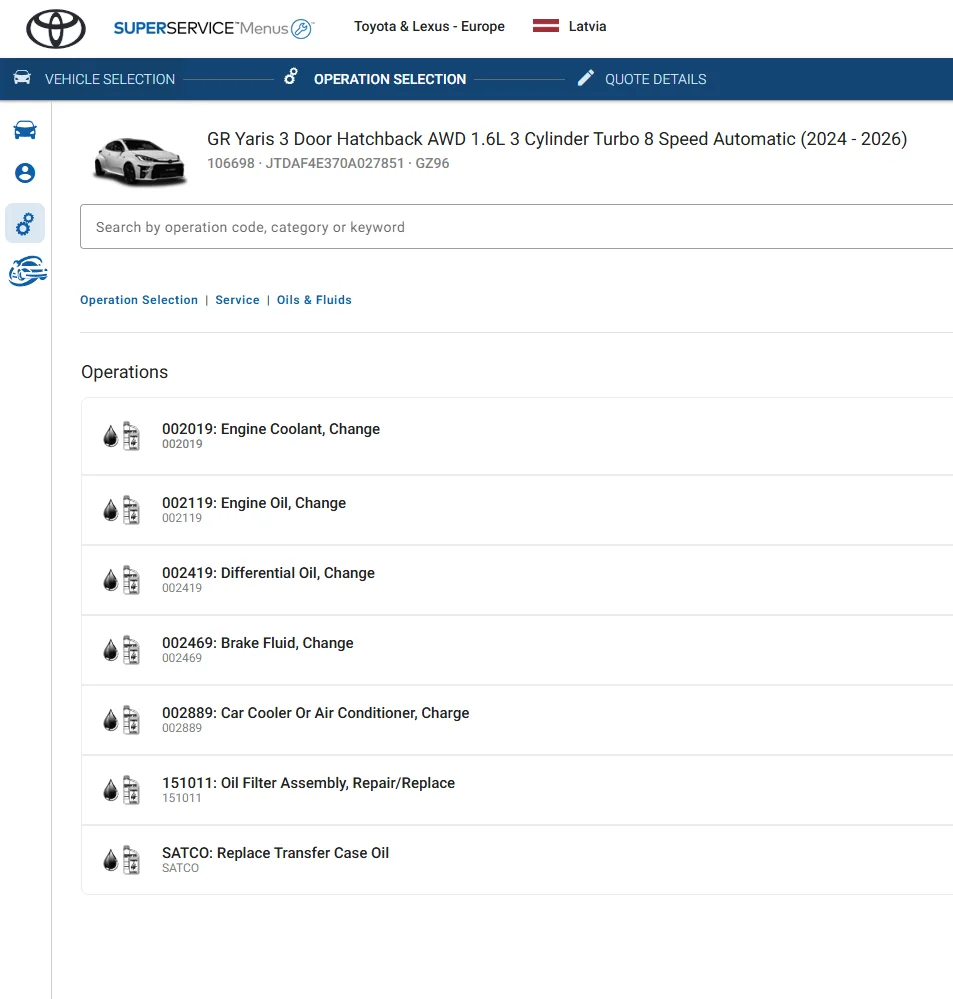
Task: Click the Operations section heading
Action: (x=124, y=372)
